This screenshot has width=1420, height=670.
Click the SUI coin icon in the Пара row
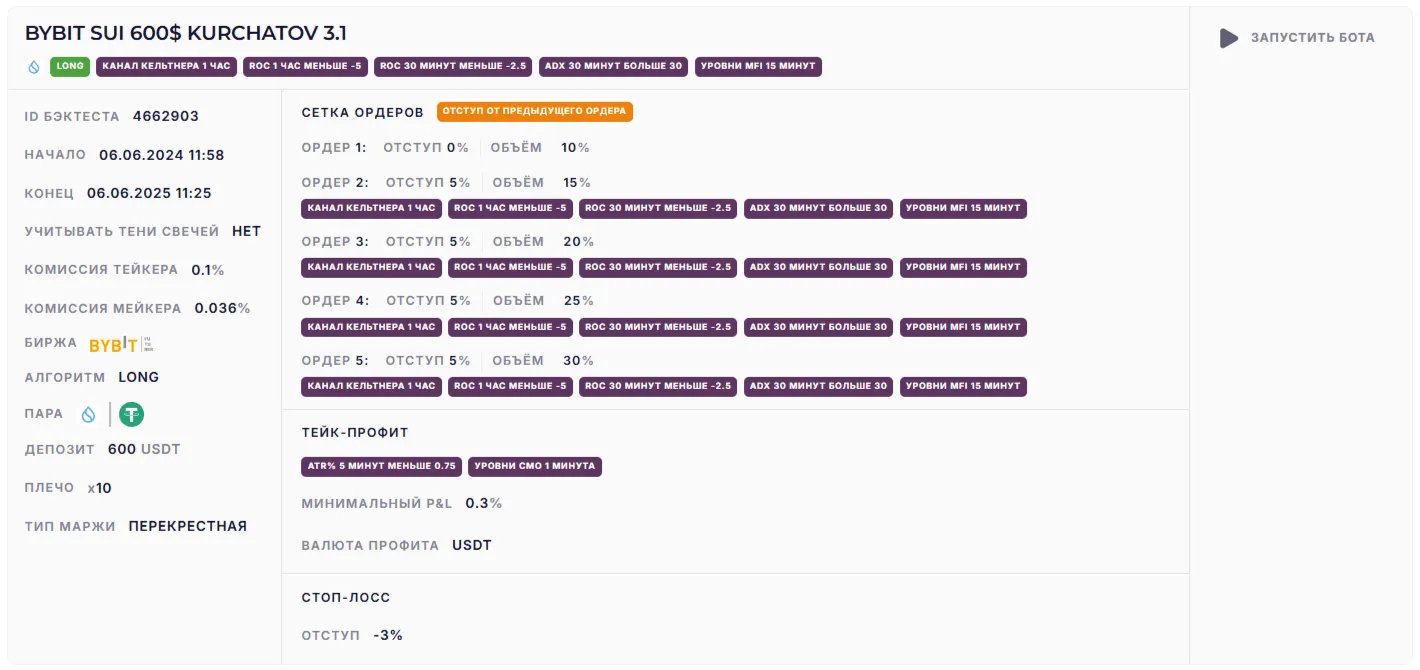tap(89, 414)
